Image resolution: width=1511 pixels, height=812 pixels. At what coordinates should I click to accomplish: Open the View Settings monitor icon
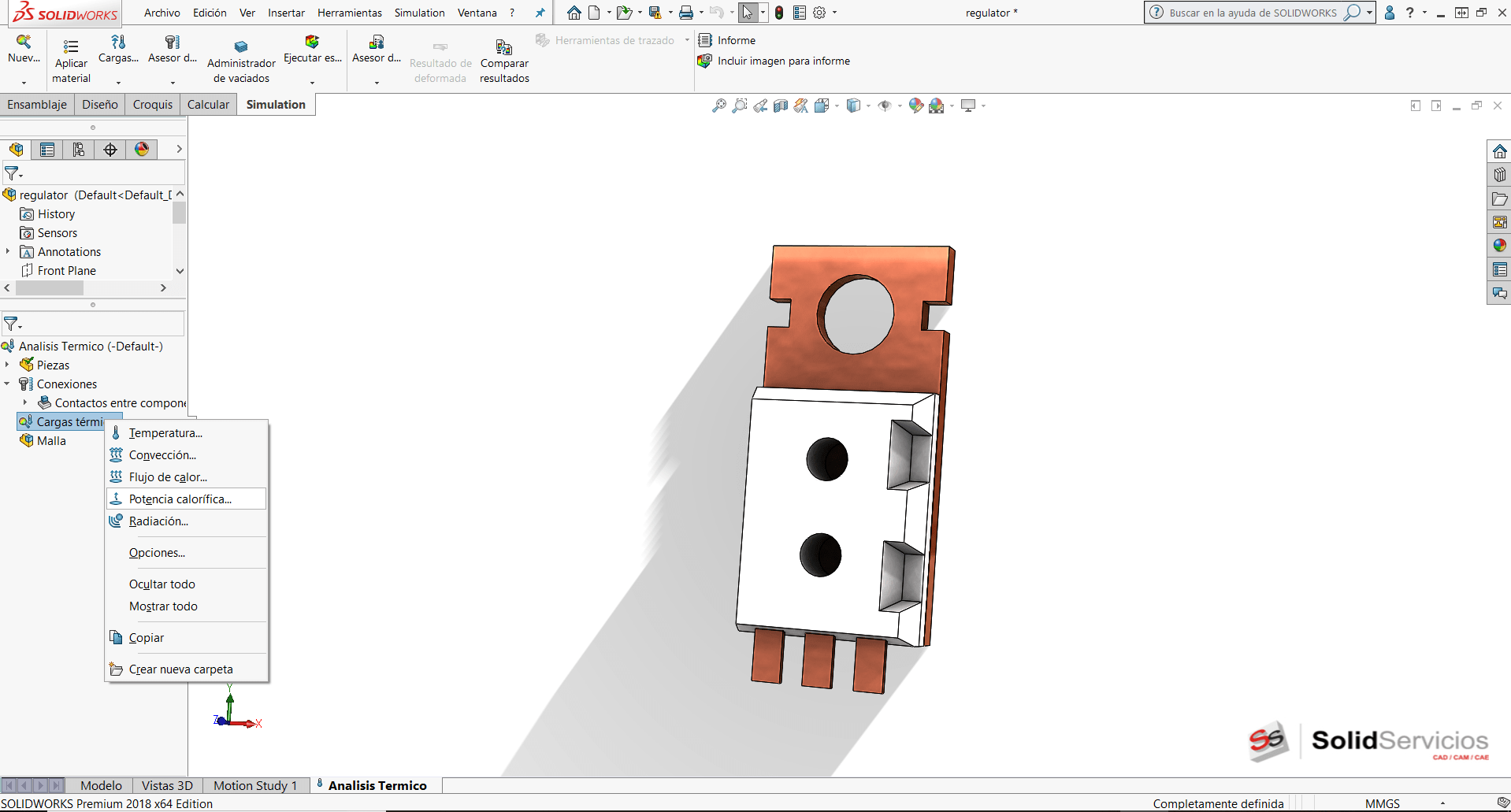coord(968,106)
